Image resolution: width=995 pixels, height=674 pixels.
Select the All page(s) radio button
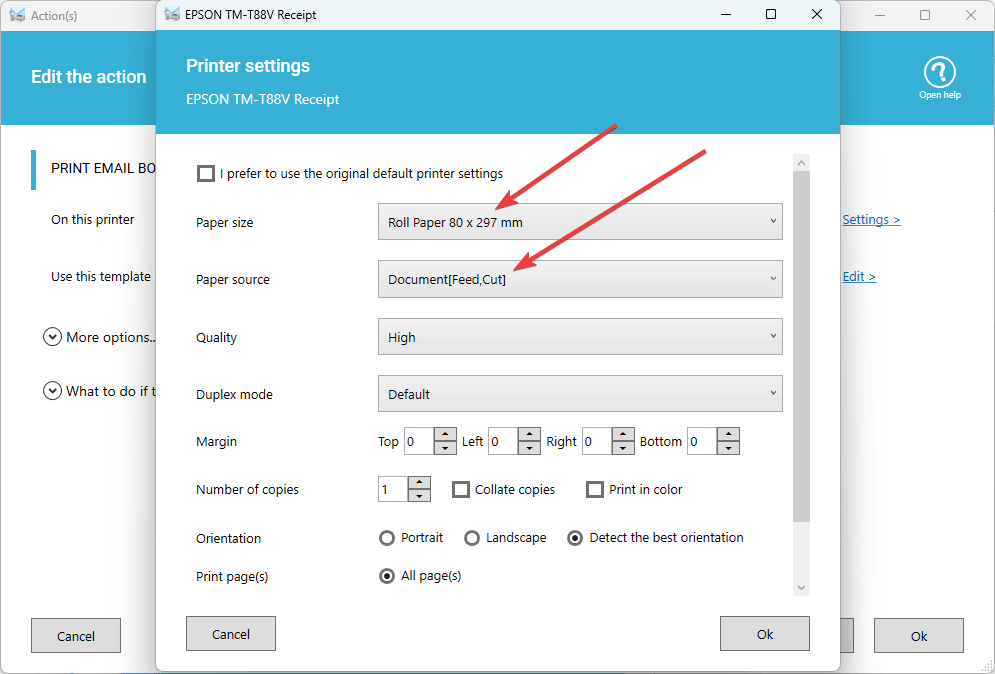386,576
